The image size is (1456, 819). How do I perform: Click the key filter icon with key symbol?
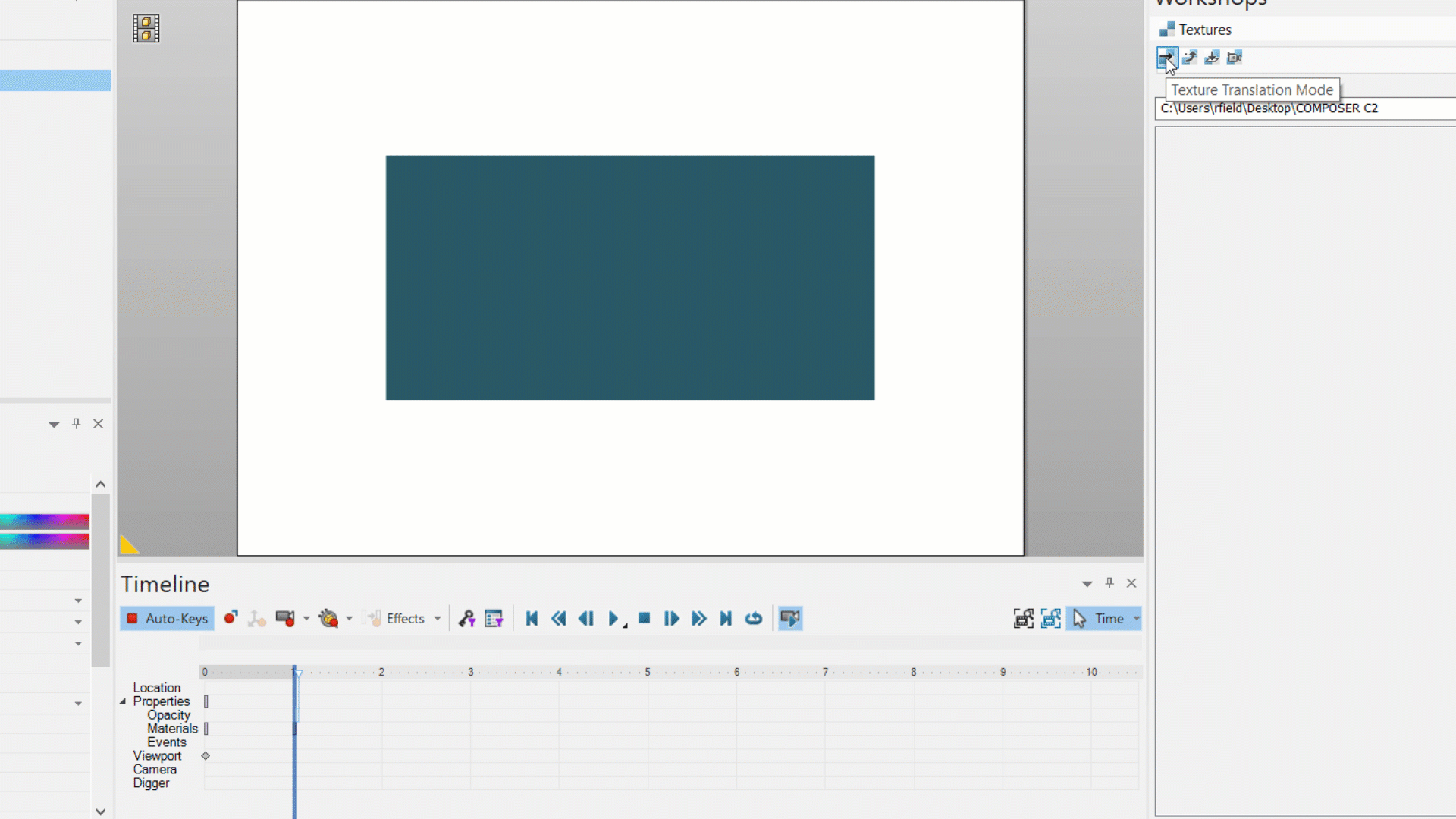(466, 619)
